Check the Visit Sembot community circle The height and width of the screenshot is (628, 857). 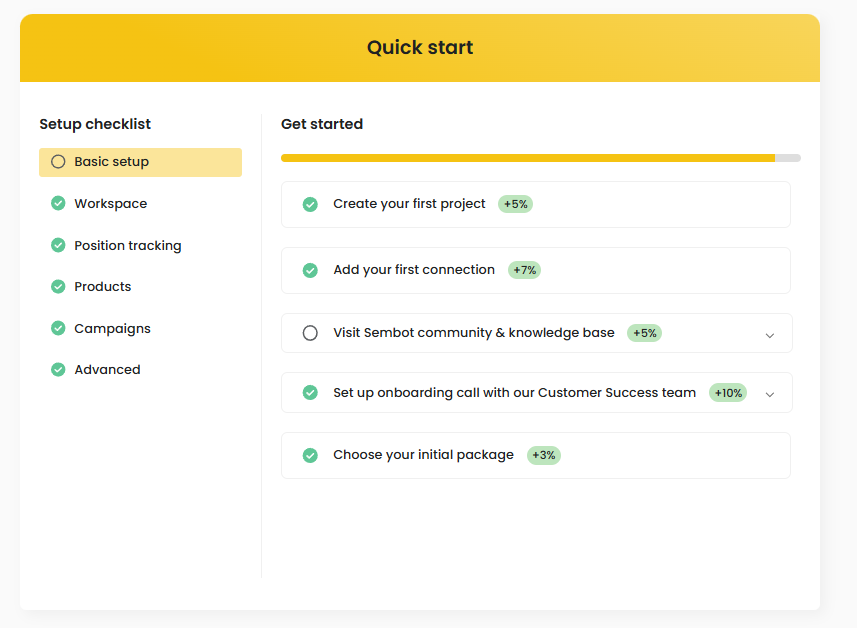[310, 333]
